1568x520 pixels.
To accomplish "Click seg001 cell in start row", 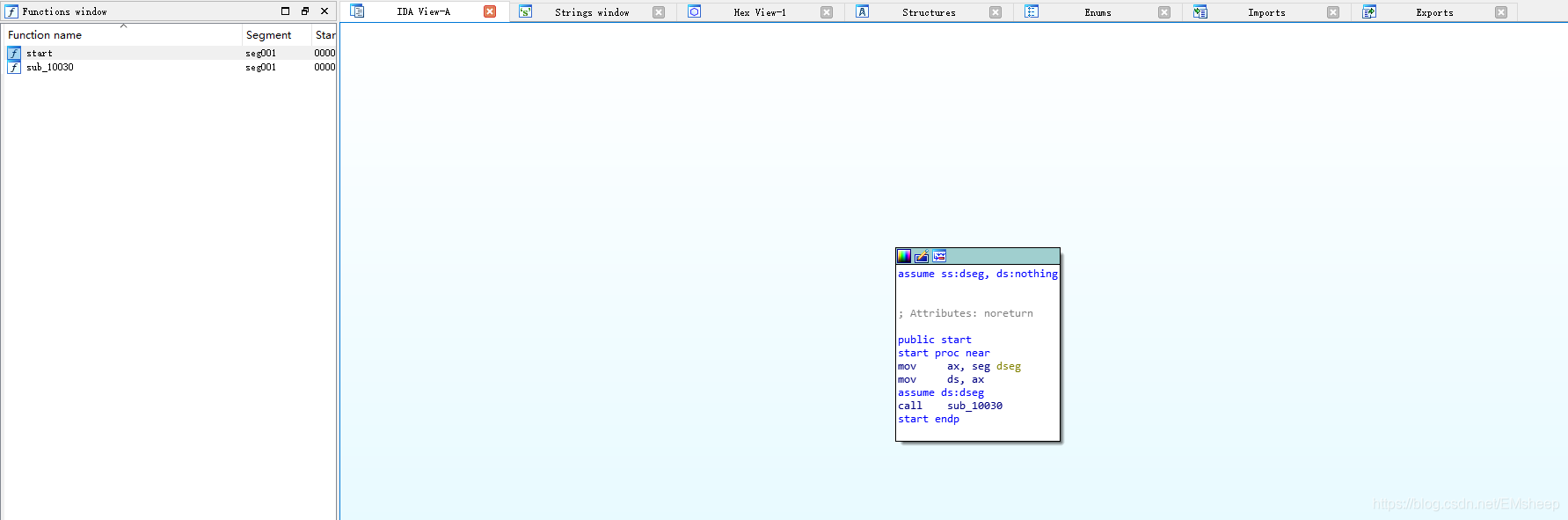I will point(260,53).
